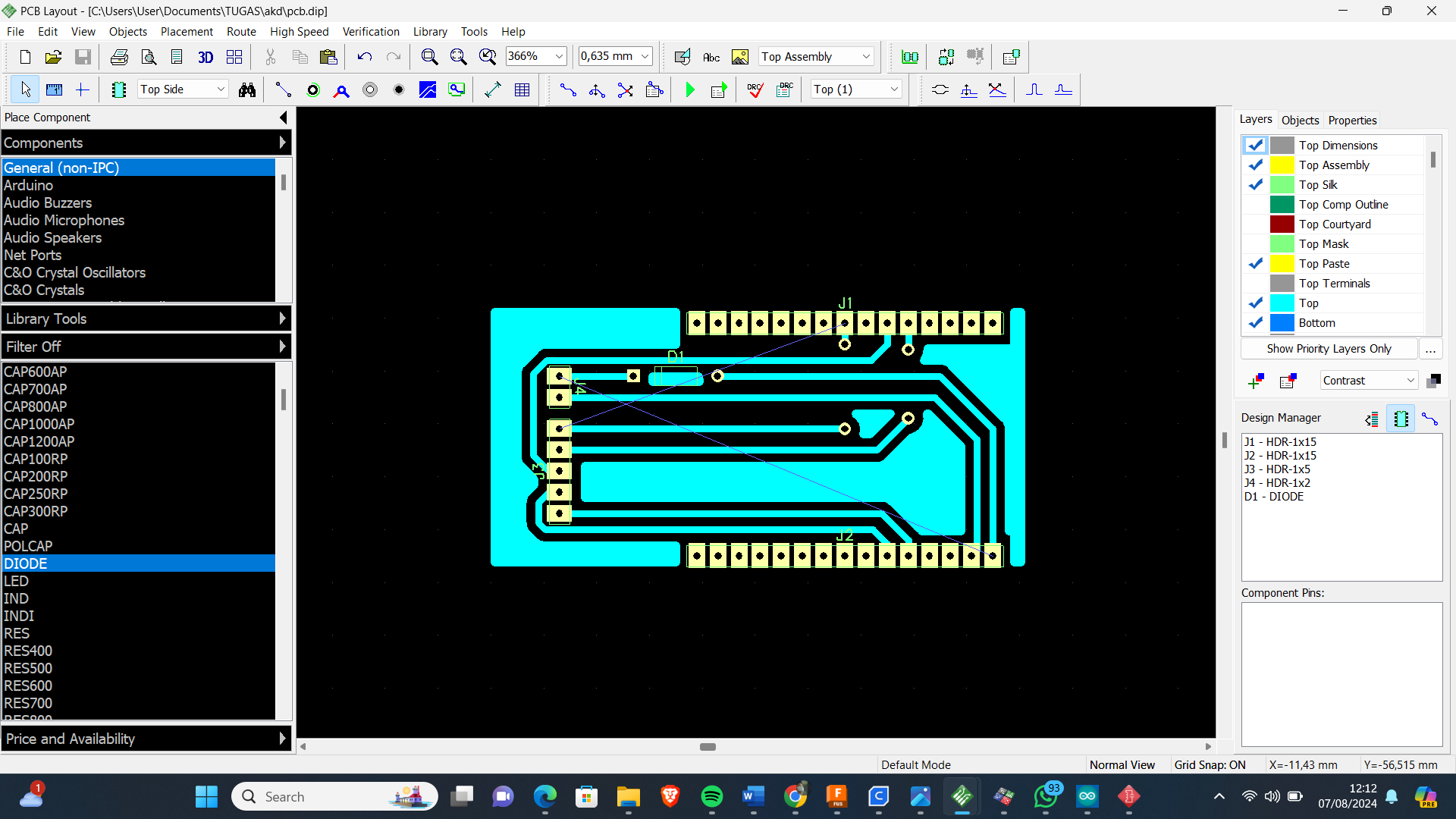
Task: Click the 3D preview toolbar icon
Action: click(206, 57)
